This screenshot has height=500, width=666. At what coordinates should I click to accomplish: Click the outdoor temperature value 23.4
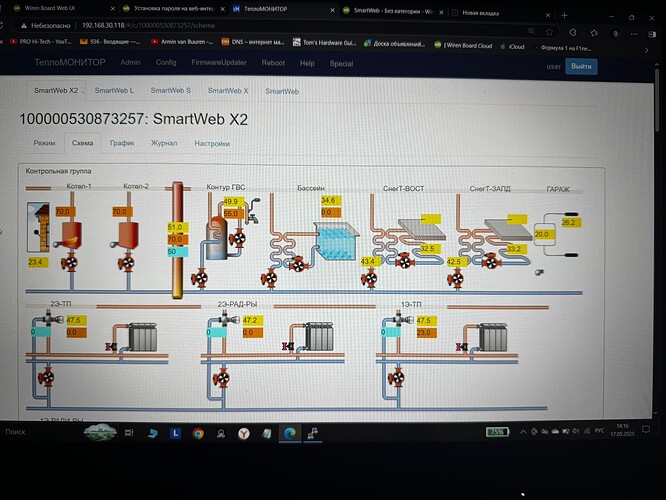(x=36, y=262)
